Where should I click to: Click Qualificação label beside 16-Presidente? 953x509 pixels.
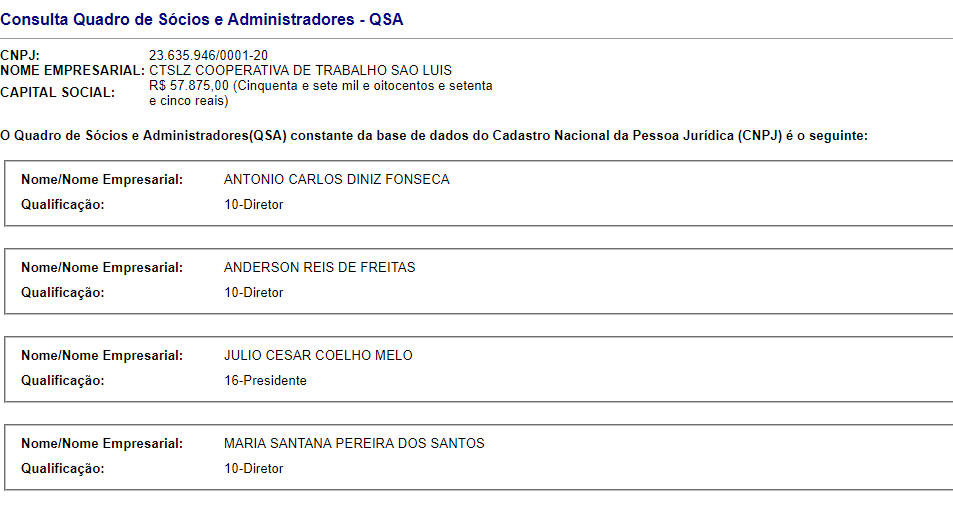coord(62,381)
